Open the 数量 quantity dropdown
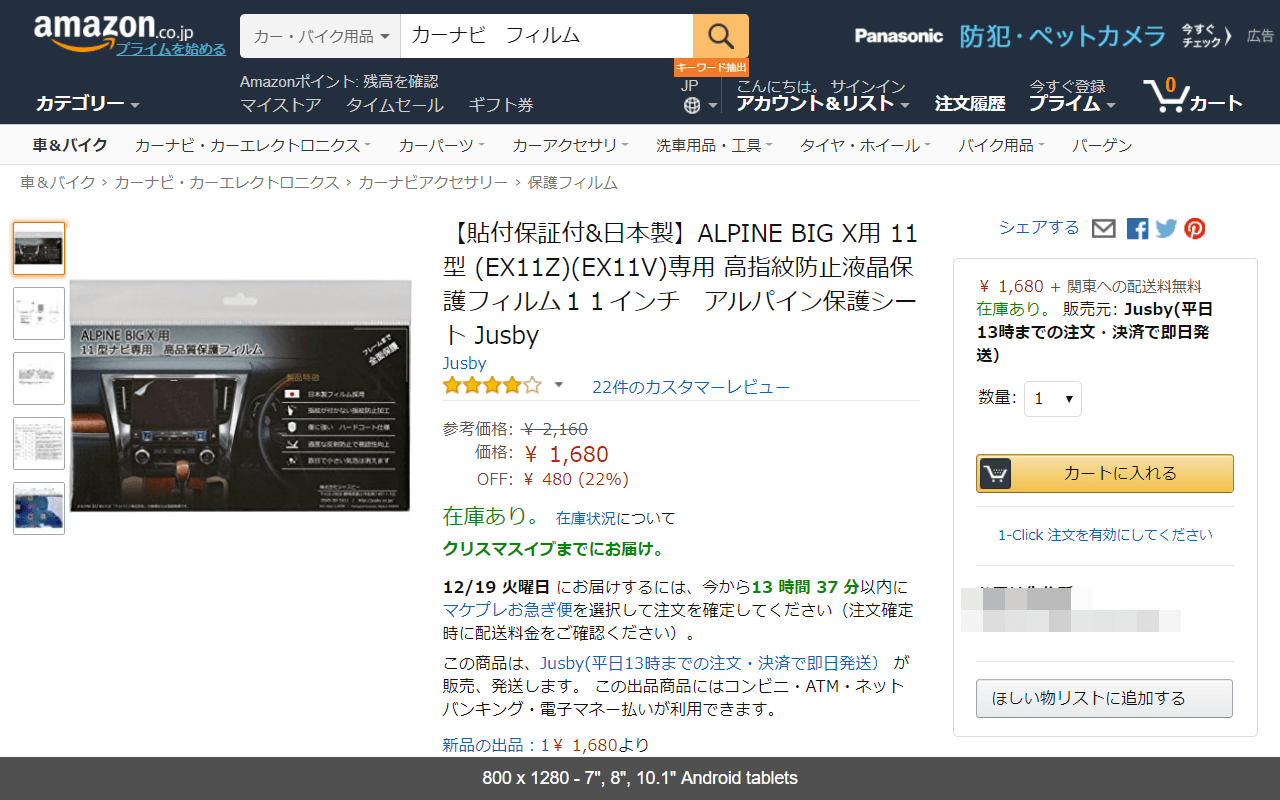The image size is (1280, 800). pyautogui.click(x=1053, y=398)
